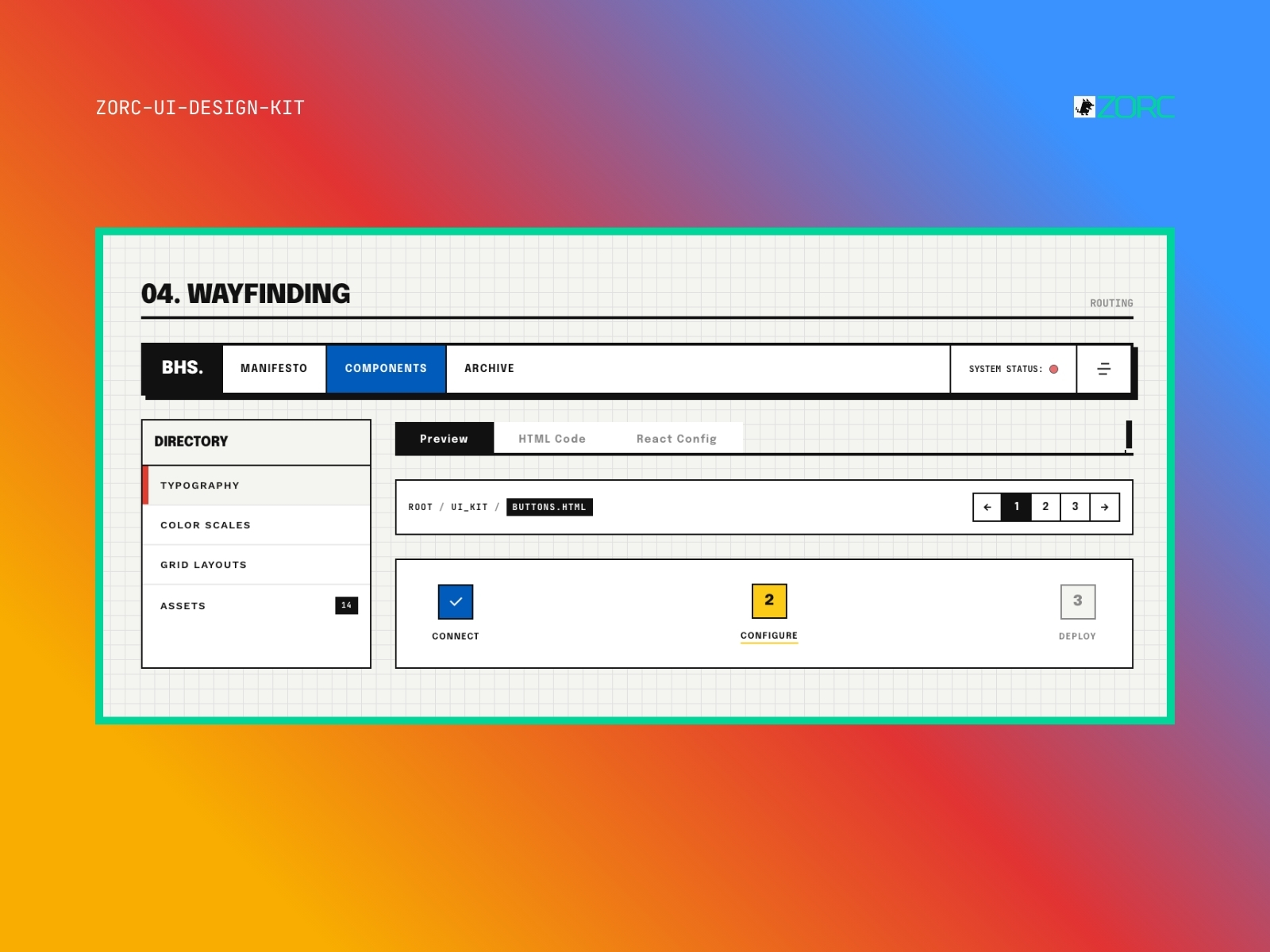Click the DIRECTORY panel header
This screenshot has width=1270, height=952.
click(256, 442)
